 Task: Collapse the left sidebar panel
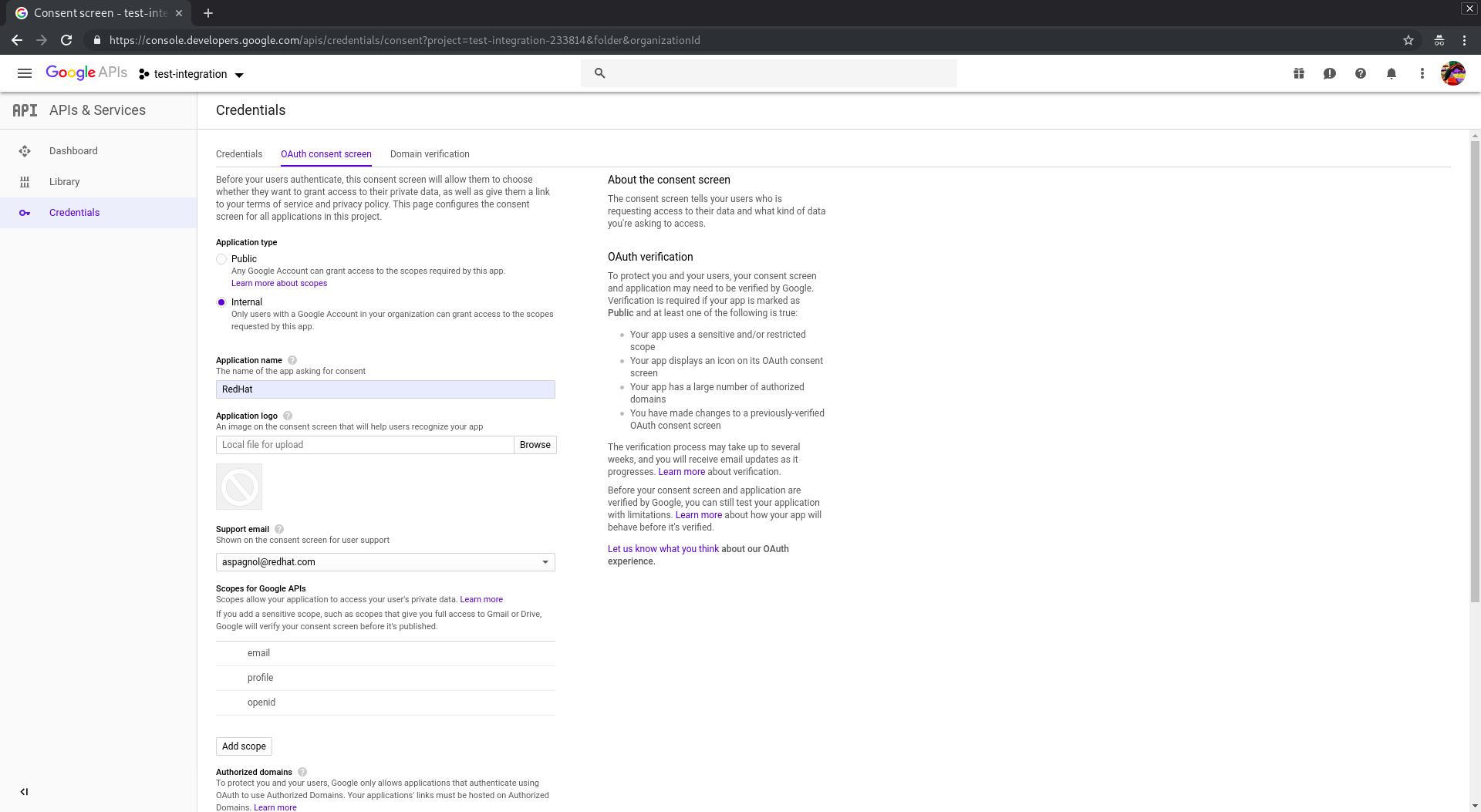click(x=24, y=792)
